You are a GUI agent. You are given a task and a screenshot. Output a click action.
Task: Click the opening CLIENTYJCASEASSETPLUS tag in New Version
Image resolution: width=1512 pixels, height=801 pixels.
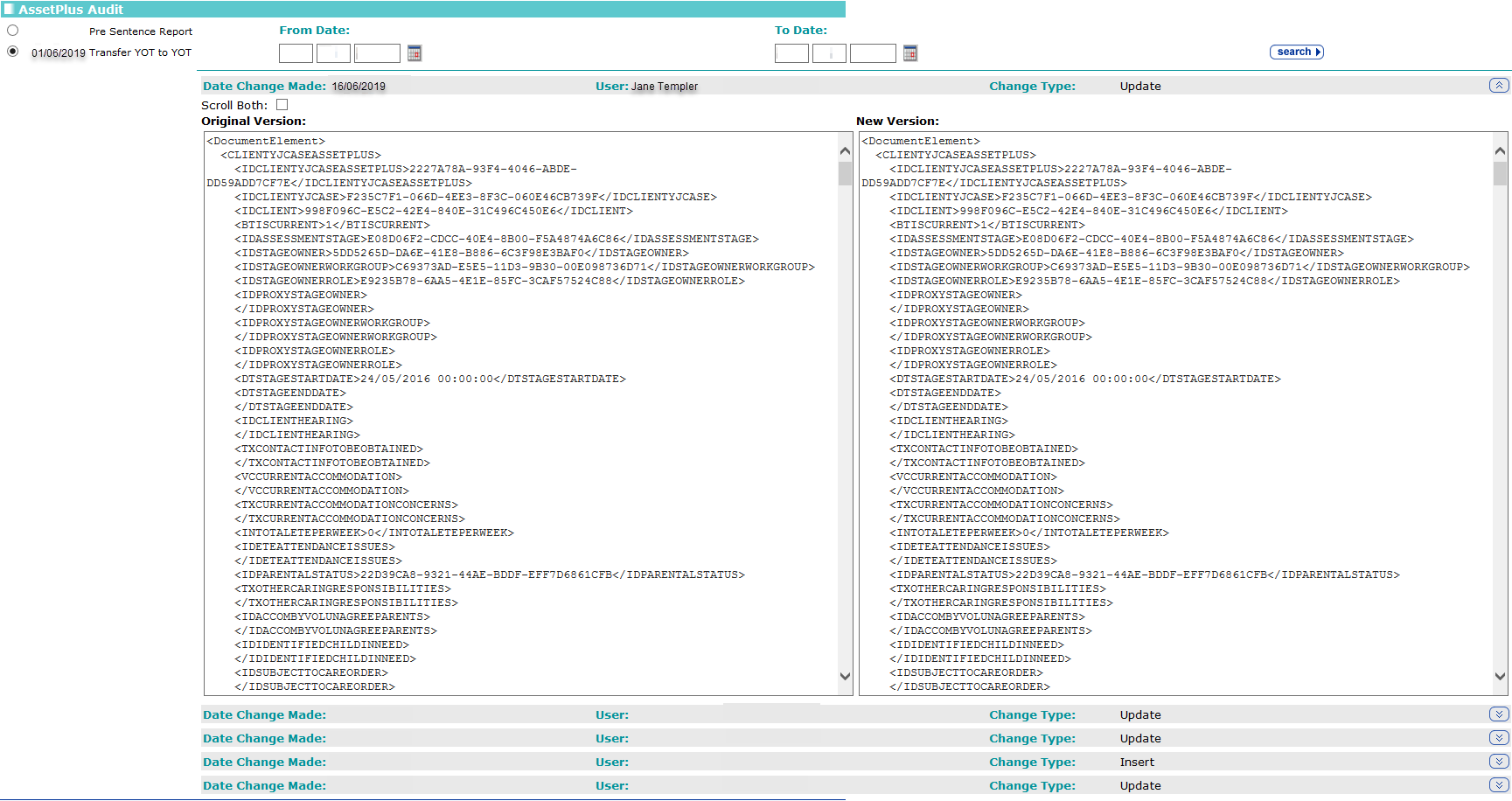(956, 155)
